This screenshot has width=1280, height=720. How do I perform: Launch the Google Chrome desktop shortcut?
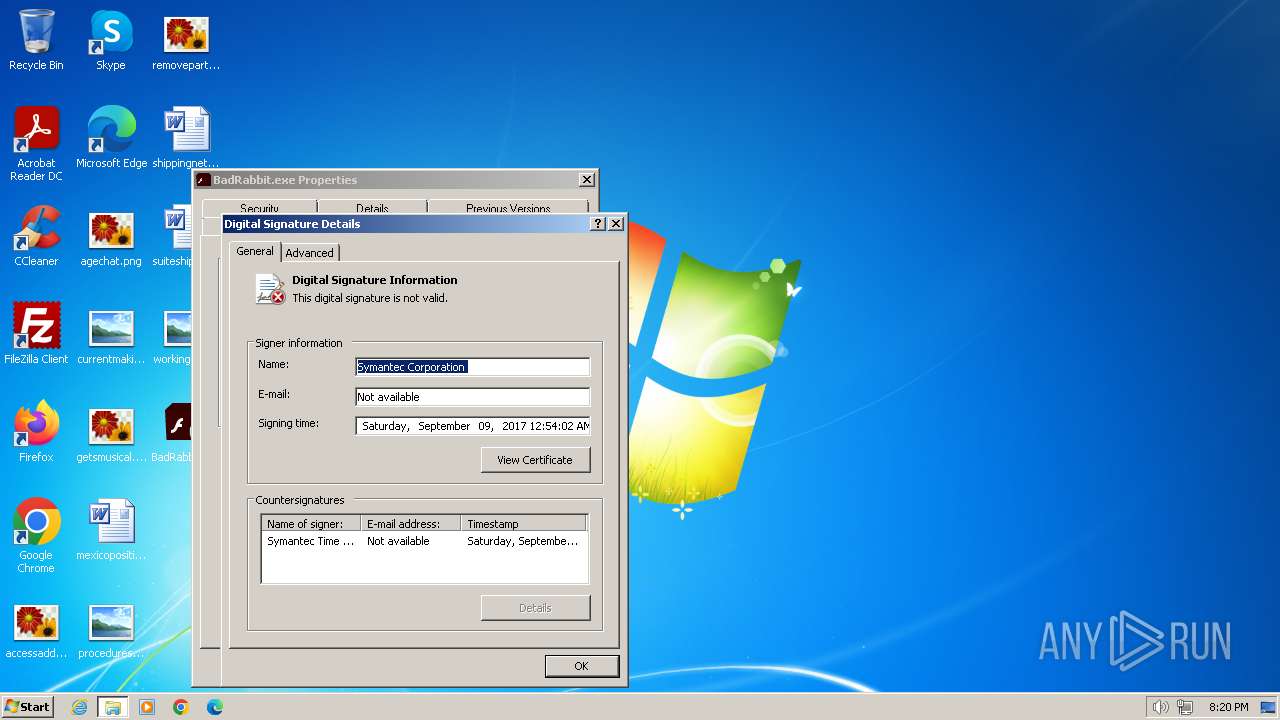pos(36,535)
